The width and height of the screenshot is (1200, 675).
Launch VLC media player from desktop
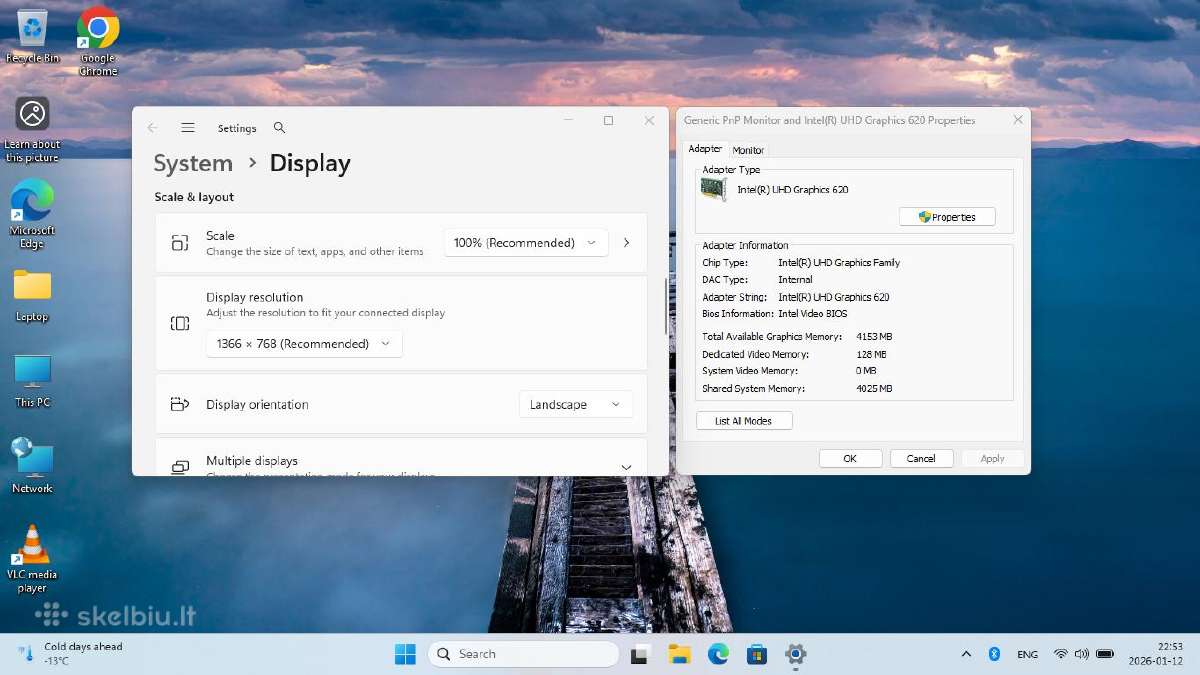click(32, 559)
